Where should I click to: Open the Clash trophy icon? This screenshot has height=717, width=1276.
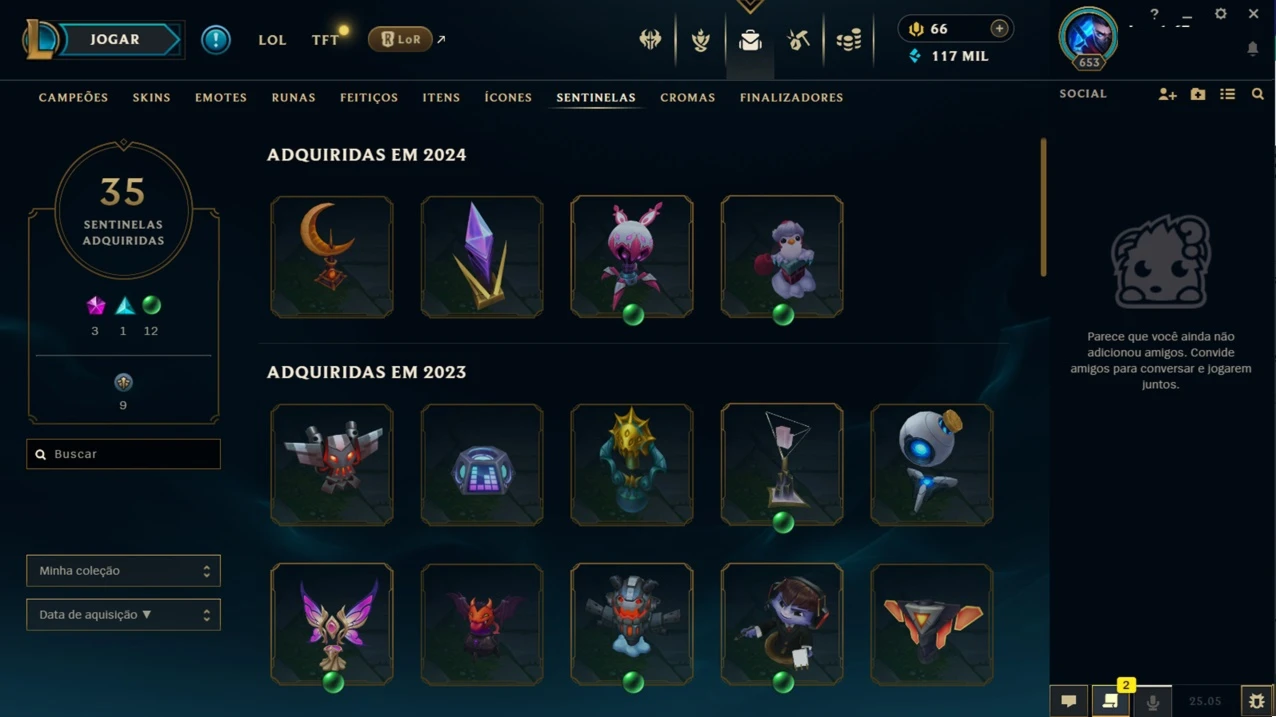point(701,40)
